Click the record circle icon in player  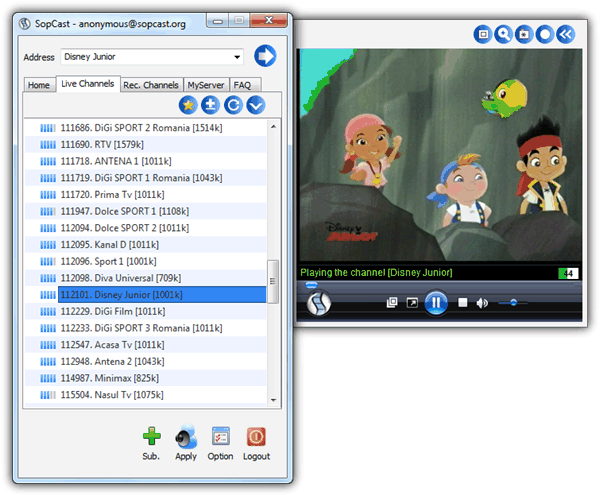[x=545, y=34]
